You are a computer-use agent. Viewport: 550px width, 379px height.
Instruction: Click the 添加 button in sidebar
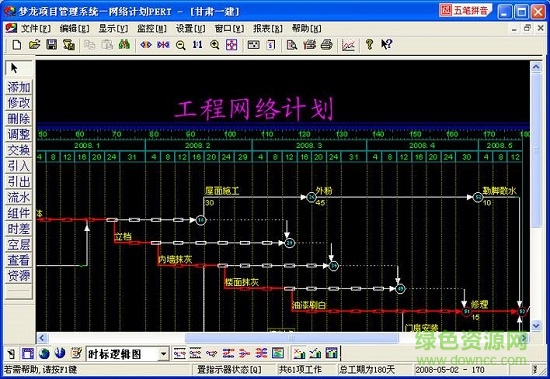click(x=19, y=87)
